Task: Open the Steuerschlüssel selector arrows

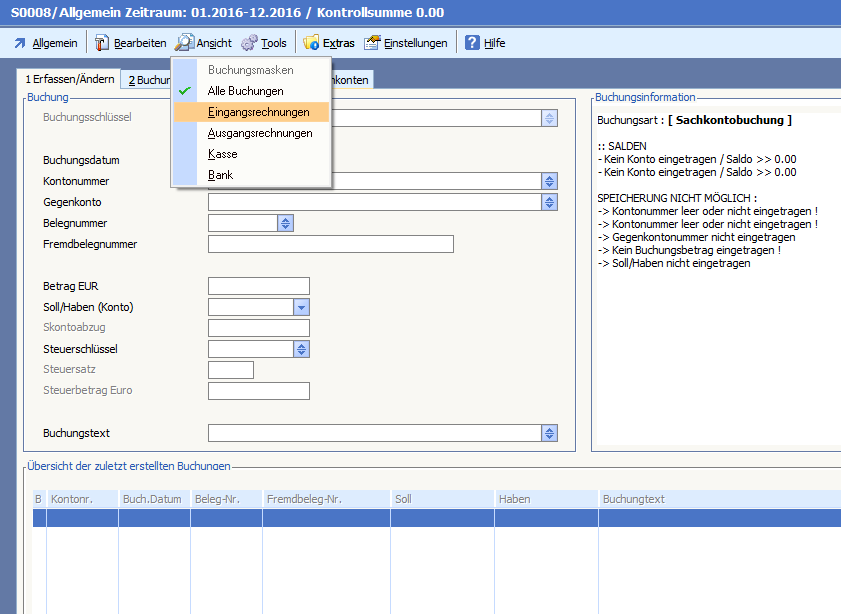Action: 301,349
